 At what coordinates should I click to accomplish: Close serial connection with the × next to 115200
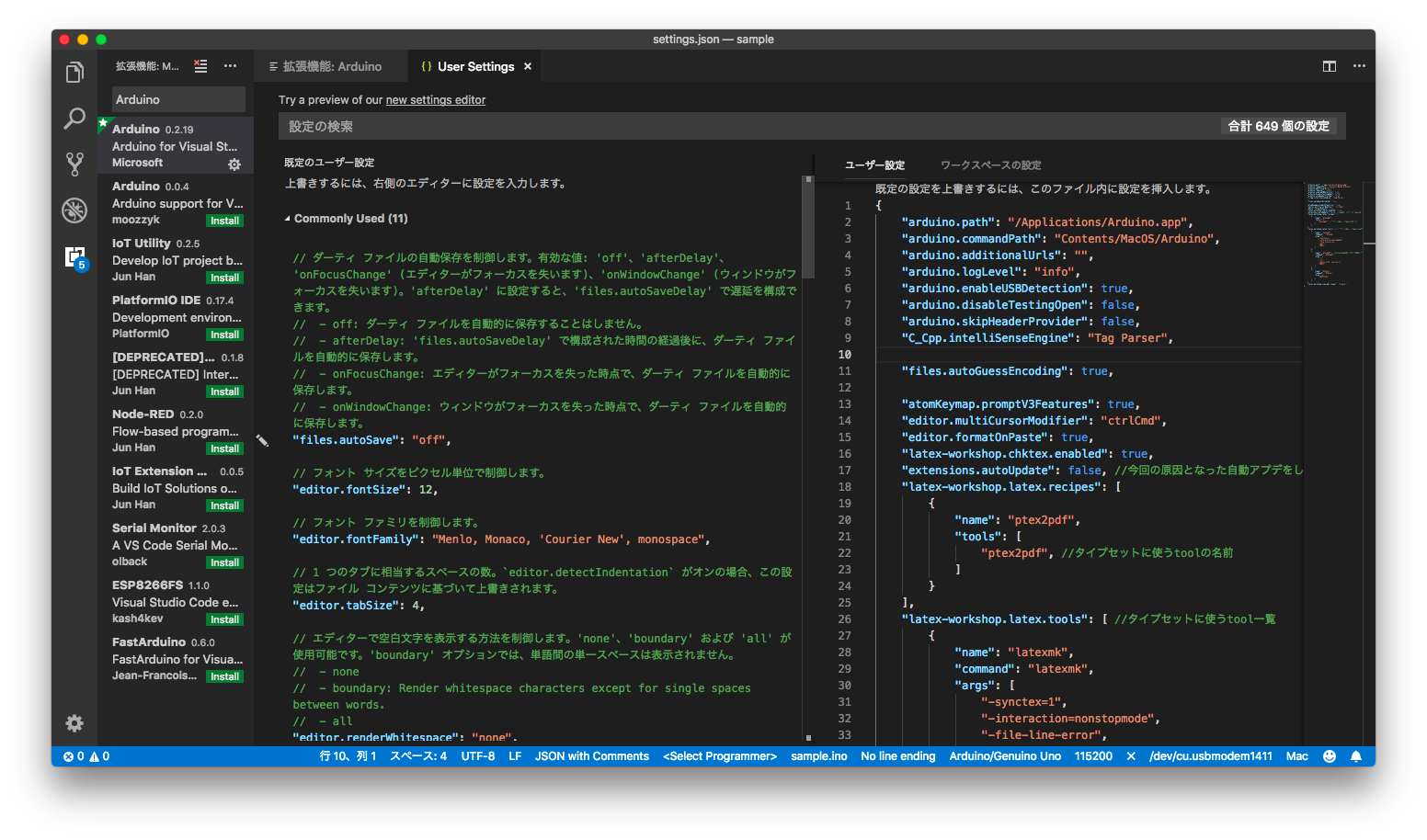click(x=1130, y=756)
